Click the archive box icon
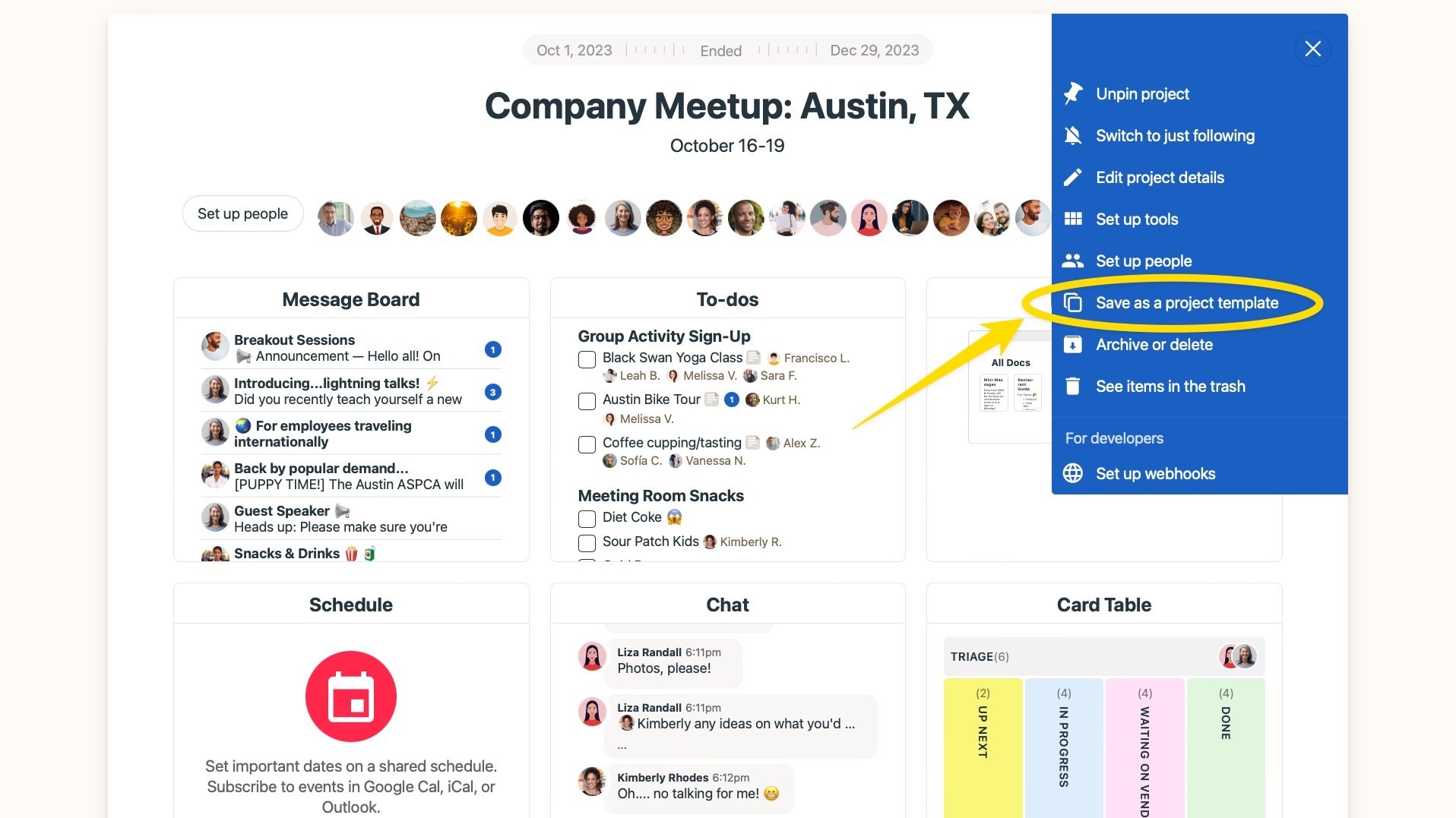Viewport: 1456px width, 818px height. point(1072,344)
